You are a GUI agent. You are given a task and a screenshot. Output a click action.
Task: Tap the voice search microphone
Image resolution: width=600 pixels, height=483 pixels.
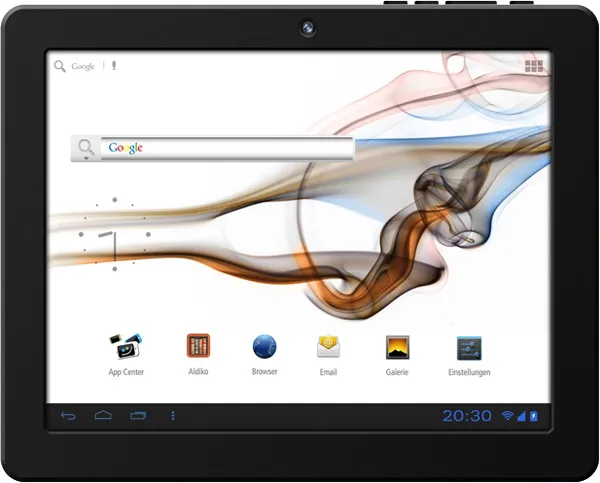tap(114, 66)
